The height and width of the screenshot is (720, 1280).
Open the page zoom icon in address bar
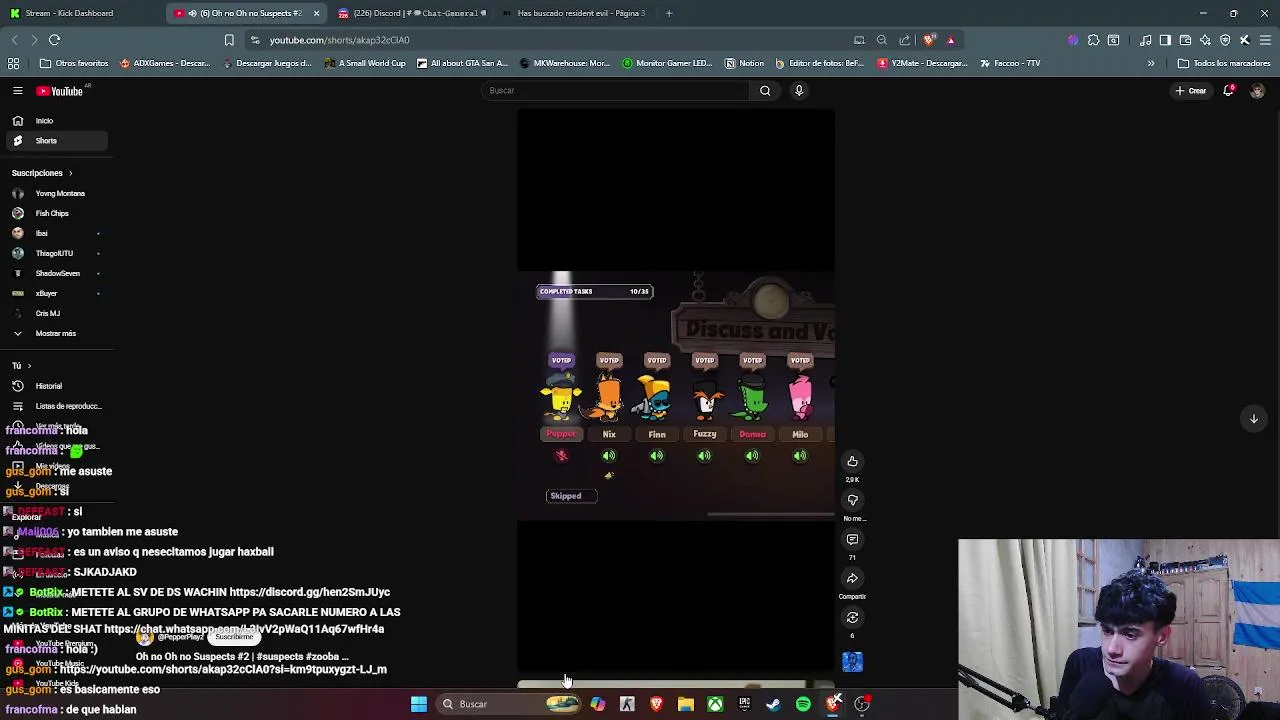[x=882, y=40]
